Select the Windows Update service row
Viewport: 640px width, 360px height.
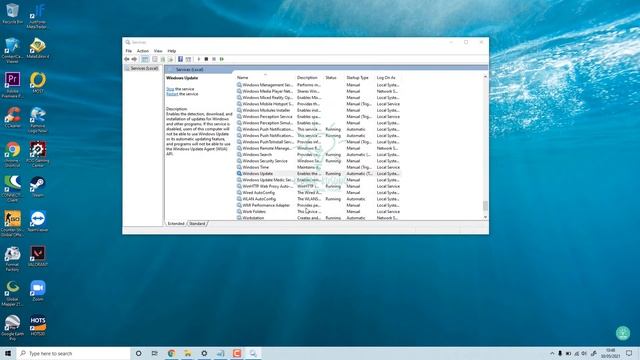[318, 173]
